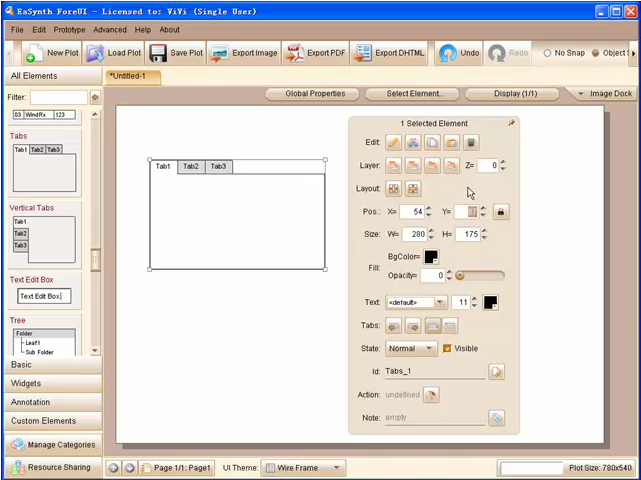Image resolution: width=641 pixels, height=480 pixels.
Task: Select the No Snap radio button
Action: tap(547, 53)
